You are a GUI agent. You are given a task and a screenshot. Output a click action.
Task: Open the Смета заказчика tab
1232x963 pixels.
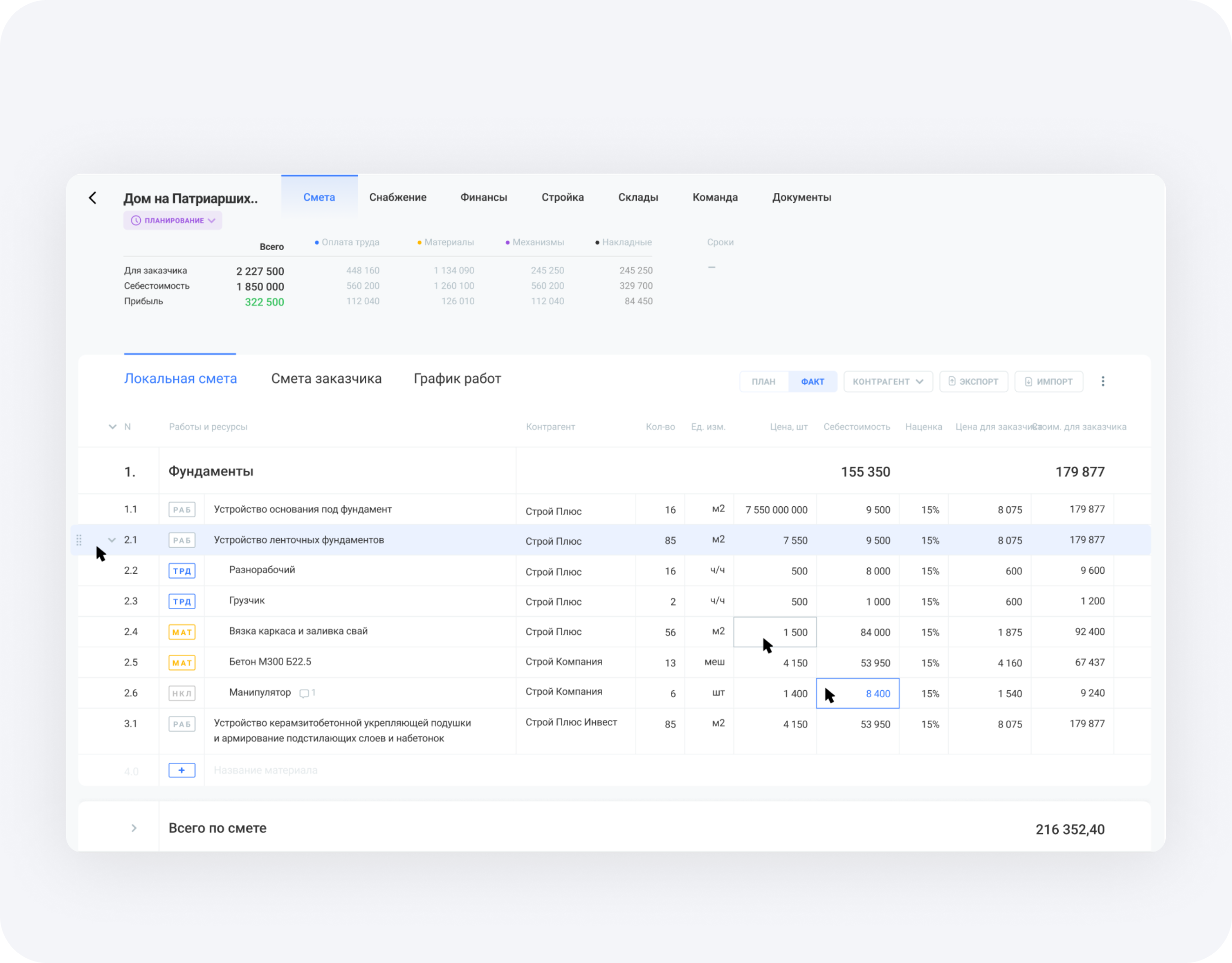tap(327, 378)
